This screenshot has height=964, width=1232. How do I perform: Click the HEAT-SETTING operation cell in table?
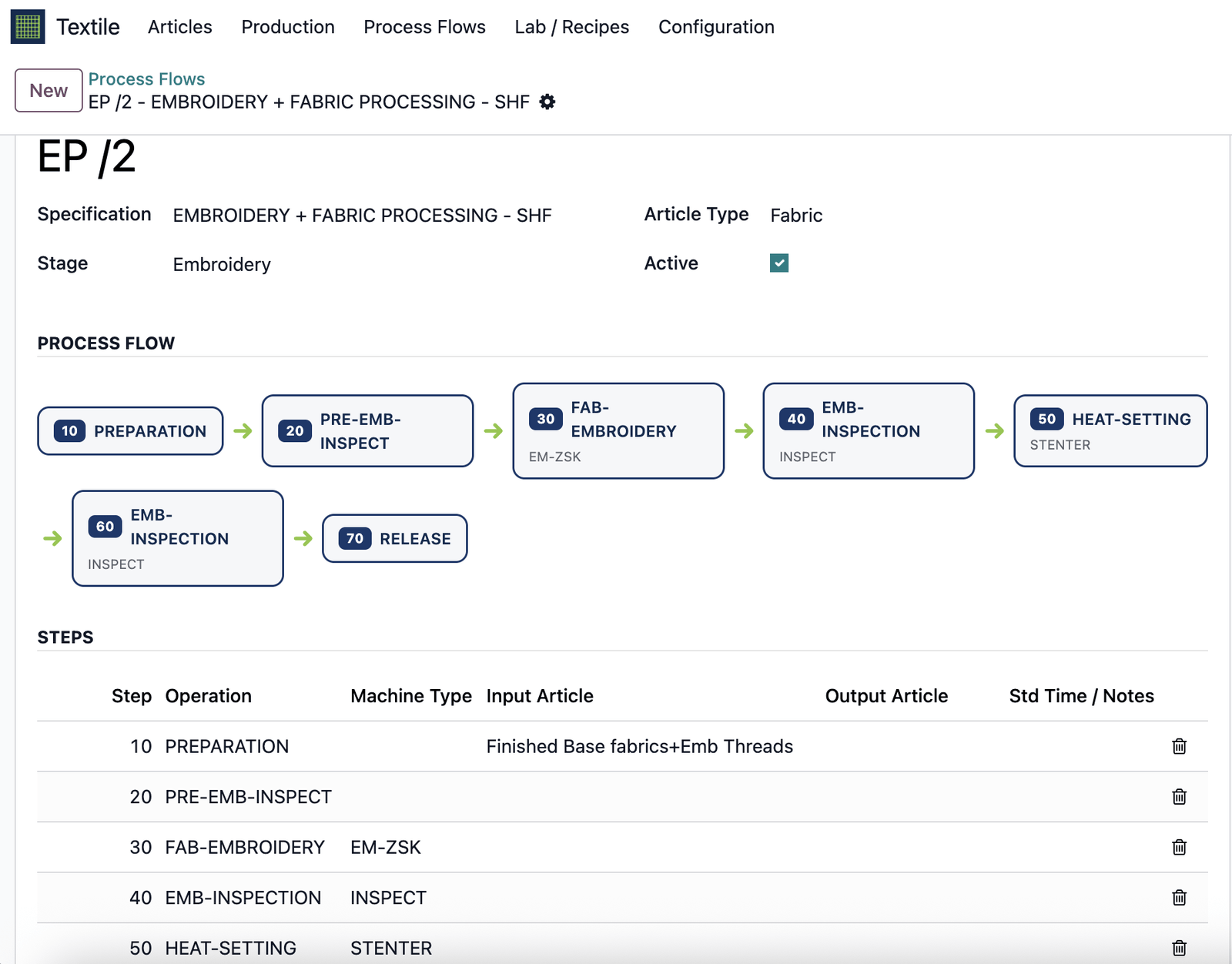[x=231, y=948]
